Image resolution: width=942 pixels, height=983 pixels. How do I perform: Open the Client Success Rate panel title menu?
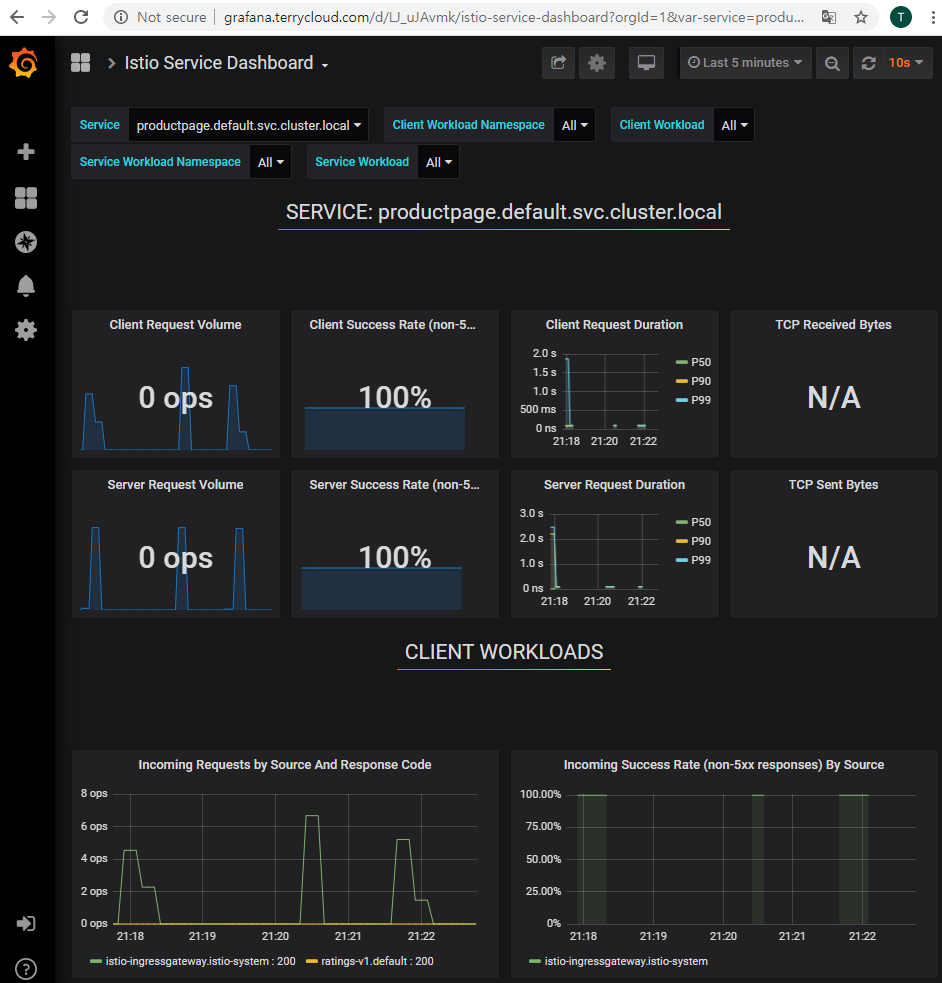click(x=392, y=324)
